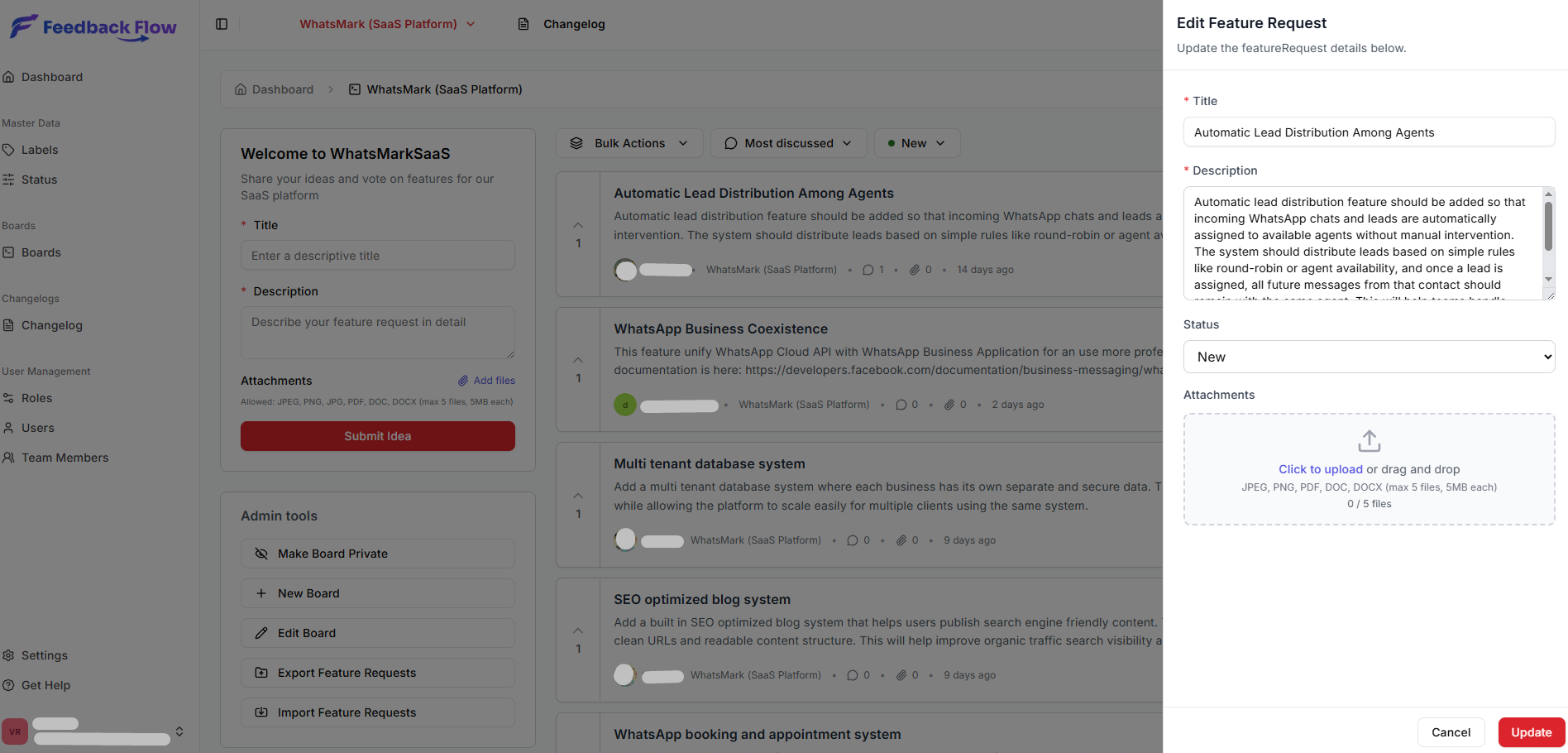1568x753 pixels.
Task: Open the New status filter dropdown
Action: (916, 143)
